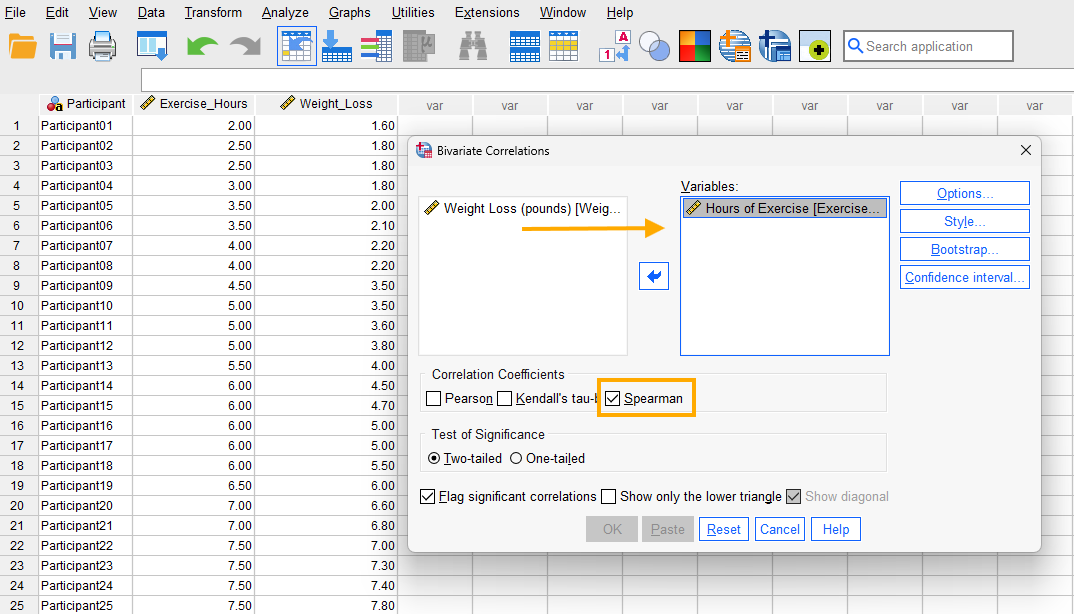The image size is (1074, 614).
Task: Enable the Pearson correlation coefficient
Action: pyautogui.click(x=433, y=398)
